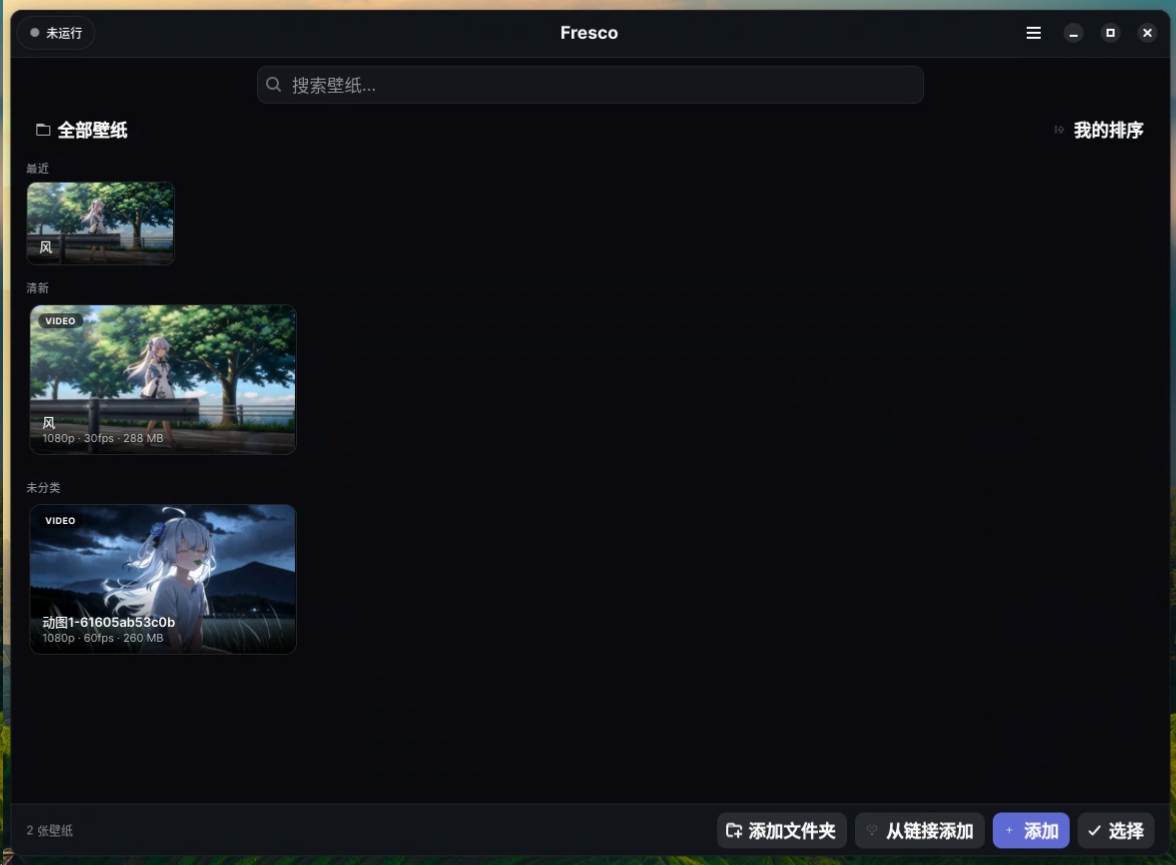Click the folder icon beside 全部壁纸
1176x865 pixels.
coord(44,130)
